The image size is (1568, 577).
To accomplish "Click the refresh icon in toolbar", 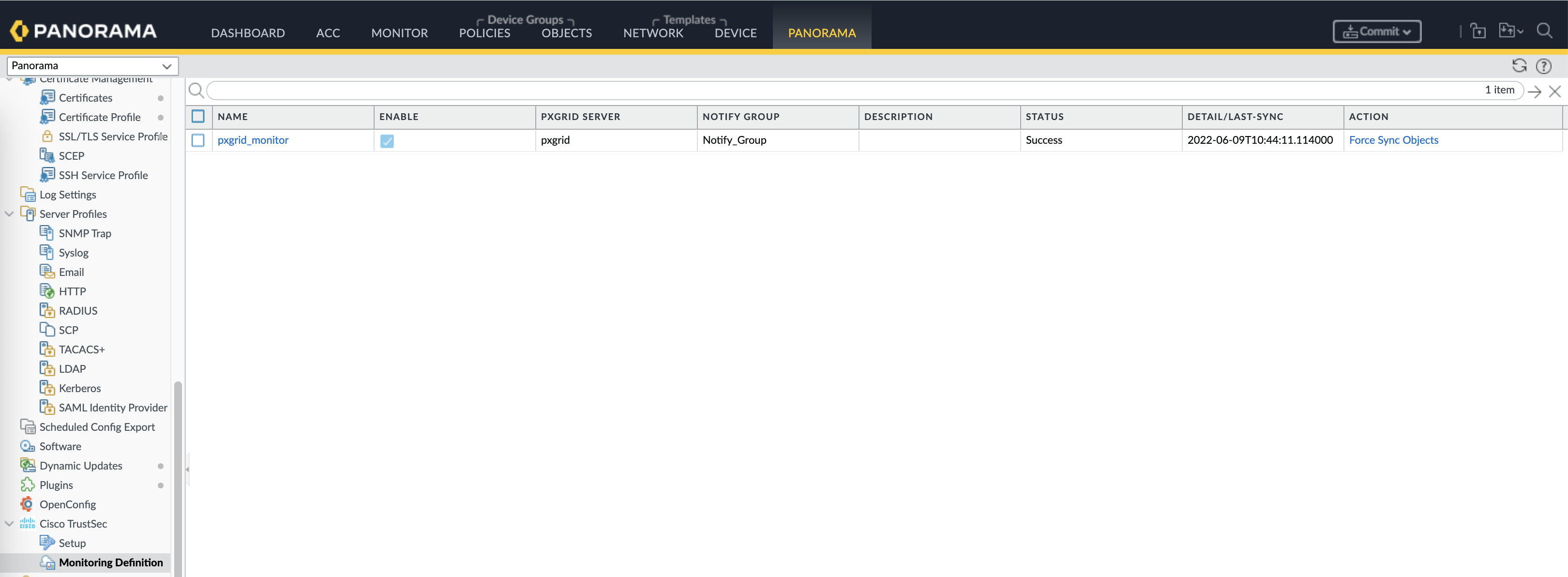I will [x=1519, y=66].
